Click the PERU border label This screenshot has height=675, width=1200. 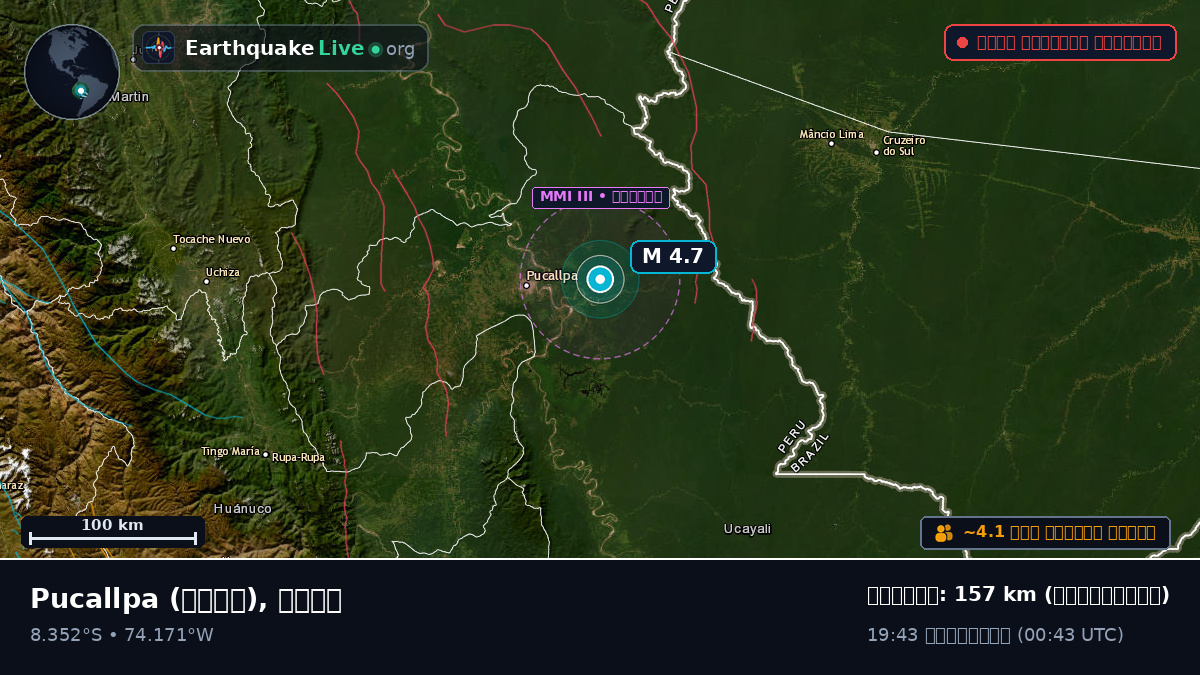point(791,436)
